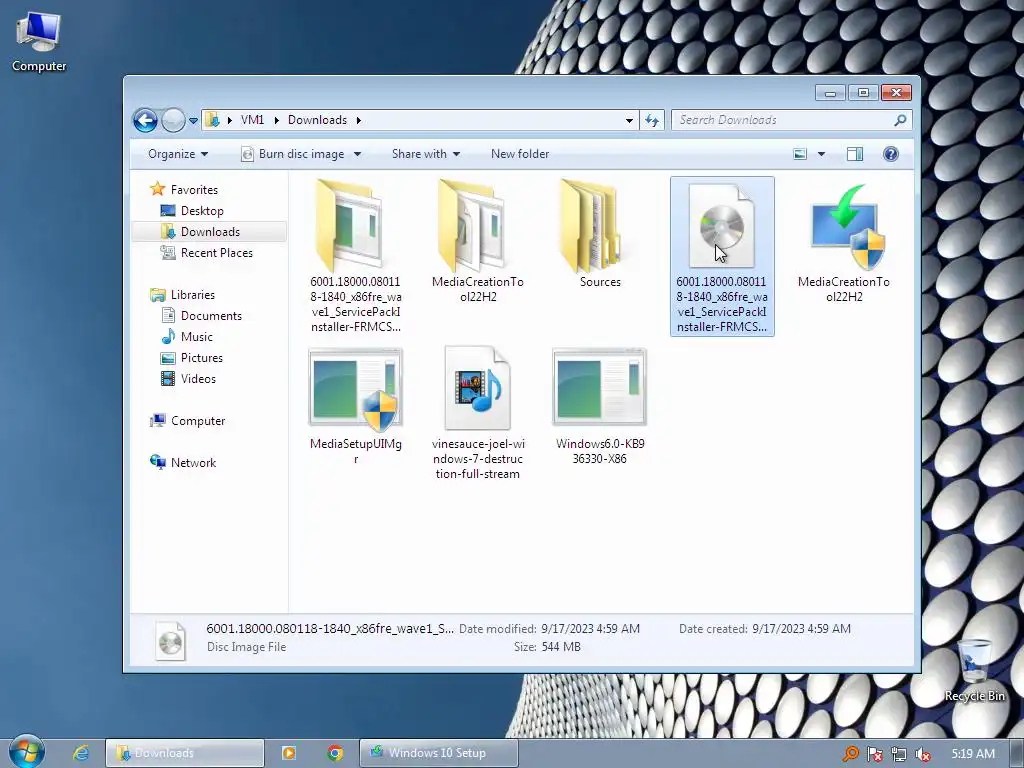Toggle the preview pane
The height and width of the screenshot is (768, 1024).
click(x=855, y=154)
